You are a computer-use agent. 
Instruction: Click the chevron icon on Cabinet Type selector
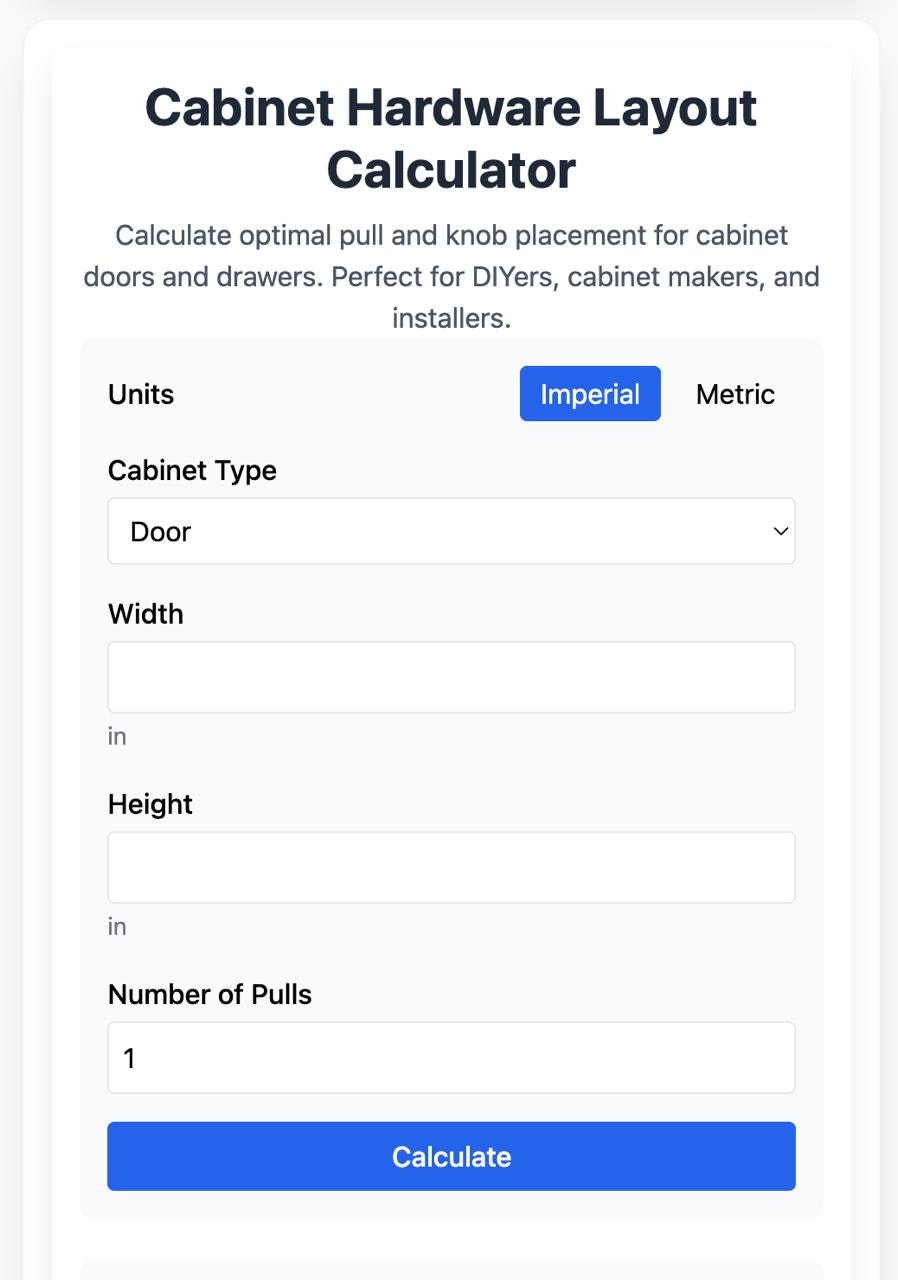(x=780, y=531)
